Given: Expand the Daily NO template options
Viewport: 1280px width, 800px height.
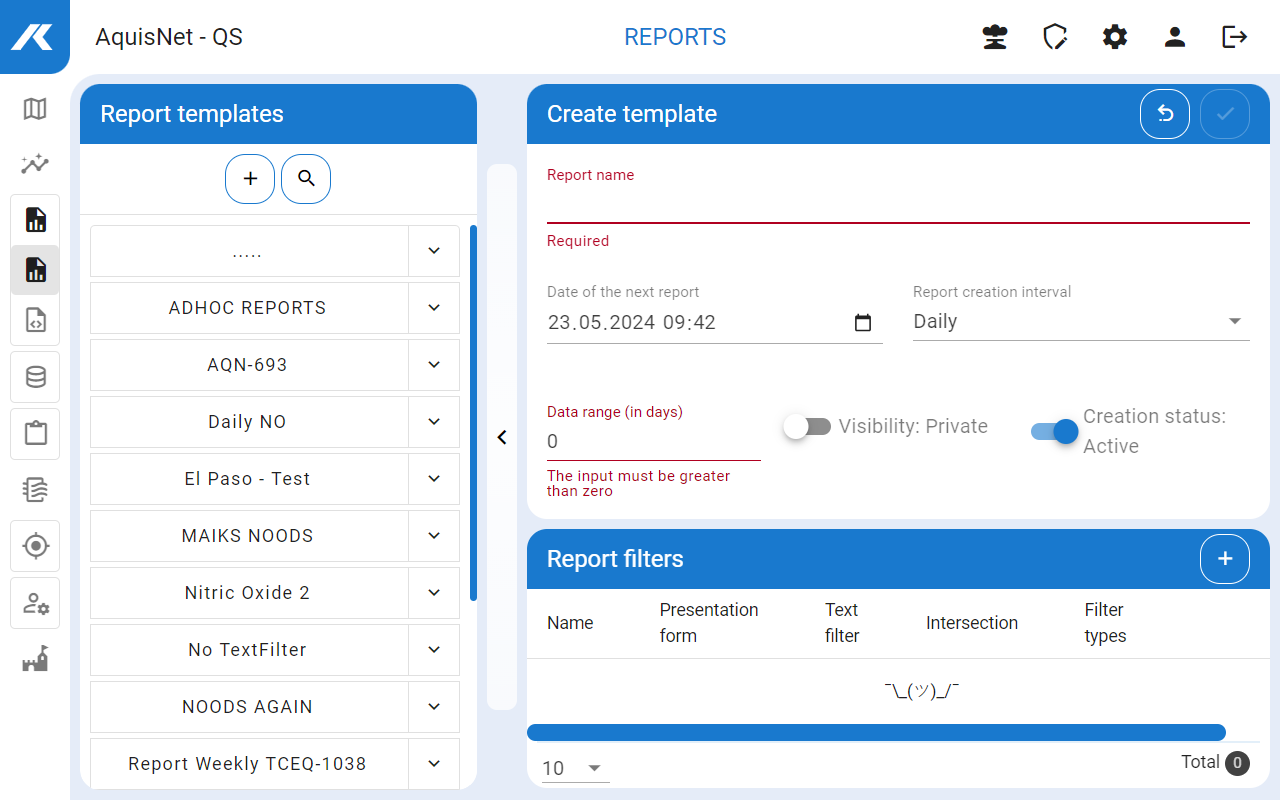Looking at the screenshot, I should click(434, 422).
